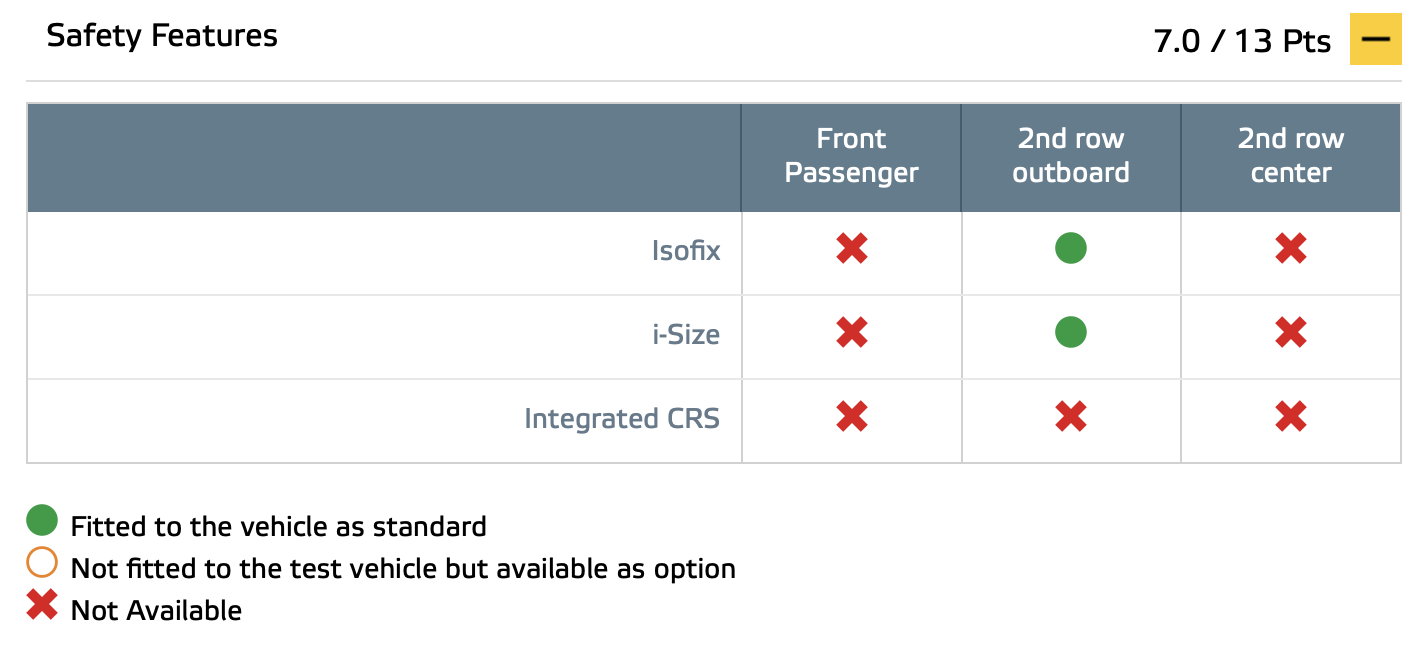
Task: Click the Isofix row label
Action: pos(686,250)
